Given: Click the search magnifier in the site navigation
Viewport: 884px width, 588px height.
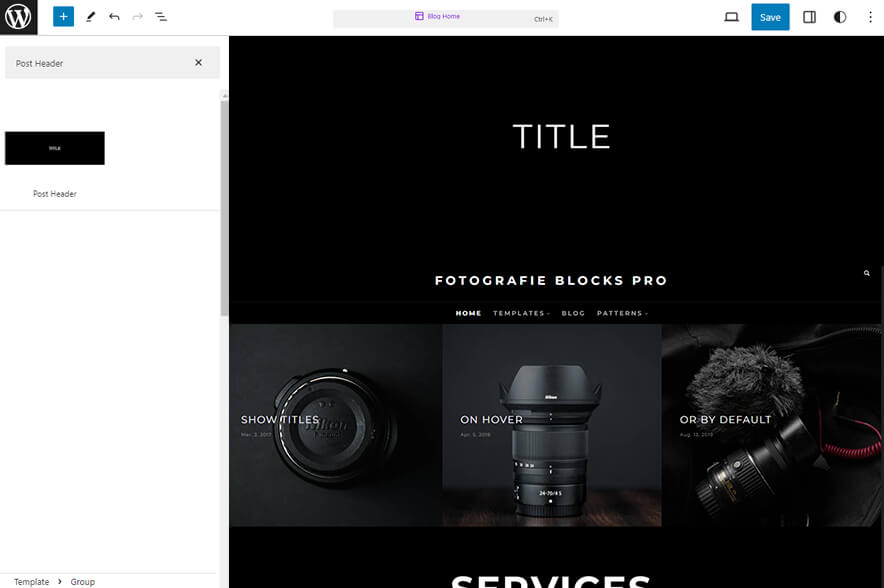Looking at the screenshot, I should coord(866,272).
